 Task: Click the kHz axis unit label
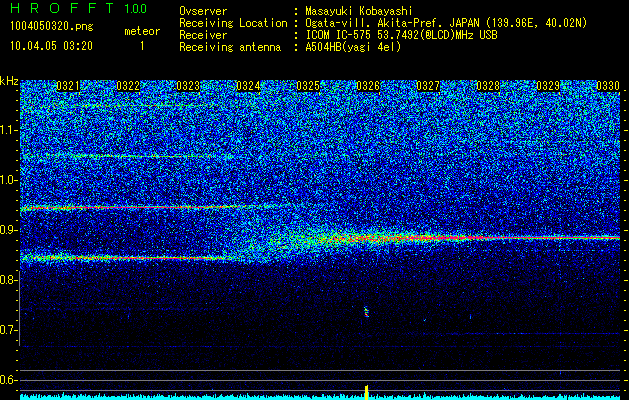click(x=9, y=81)
